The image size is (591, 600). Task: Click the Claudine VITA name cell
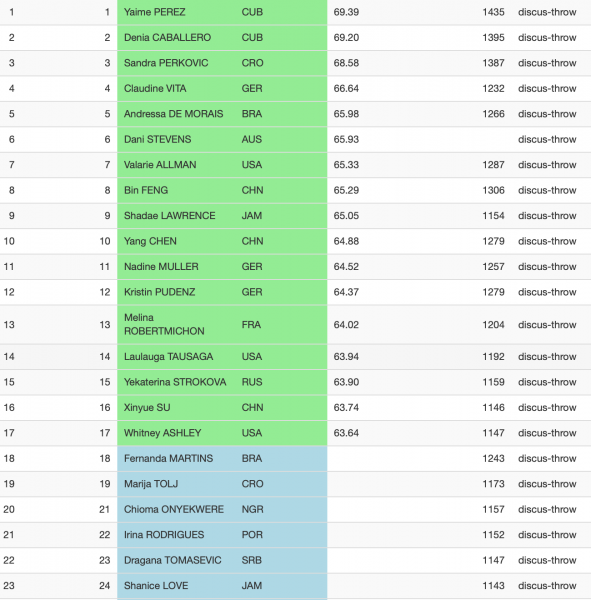pyautogui.click(x=155, y=88)
